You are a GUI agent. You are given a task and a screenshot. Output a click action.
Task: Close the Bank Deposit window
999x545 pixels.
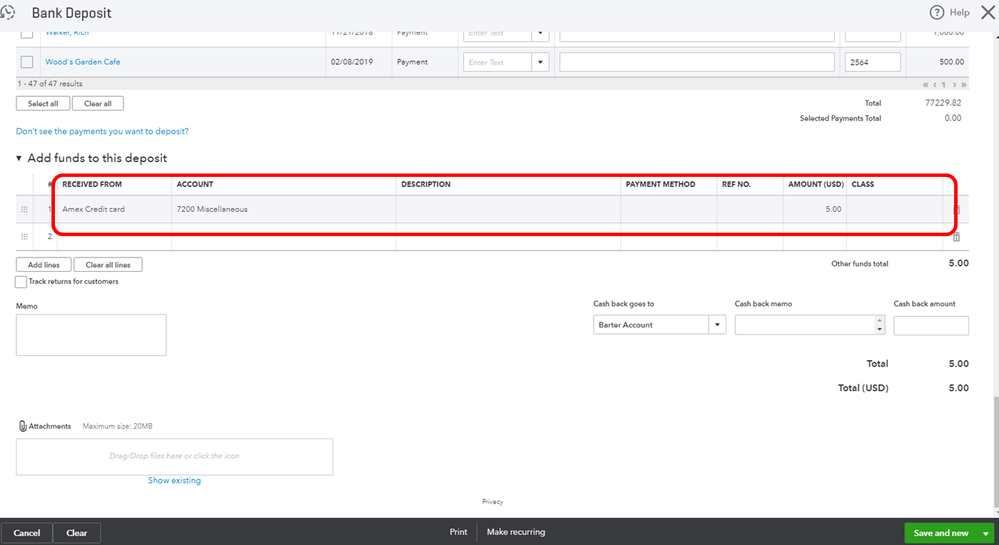(x=988, y=13)
